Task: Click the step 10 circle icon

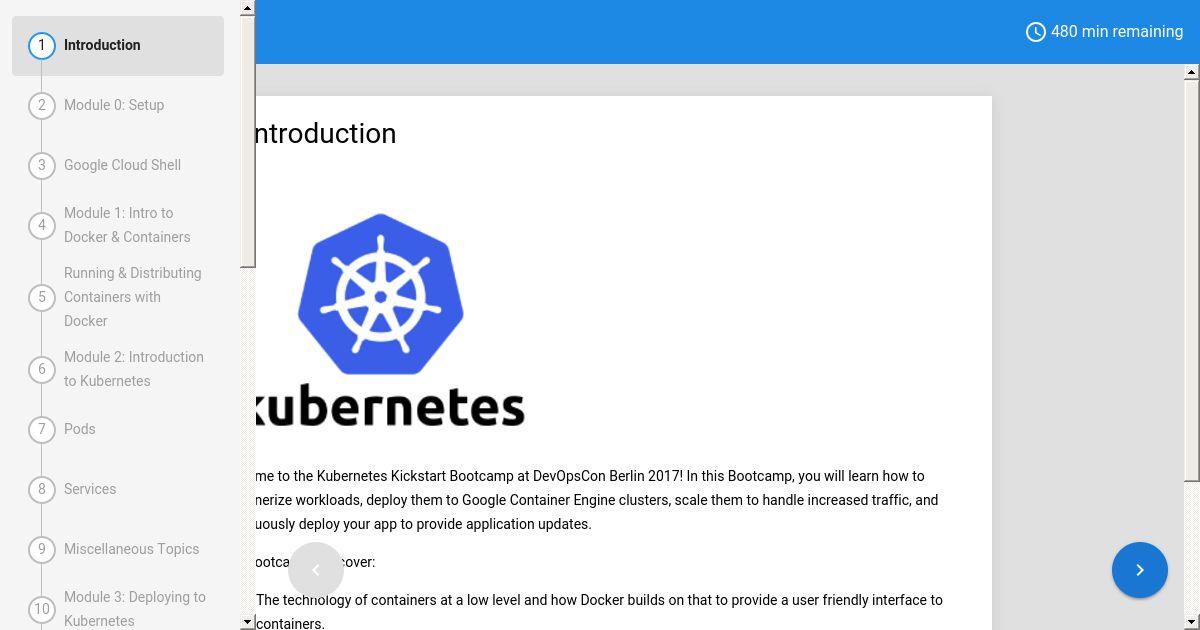Action: click(42, 609)
